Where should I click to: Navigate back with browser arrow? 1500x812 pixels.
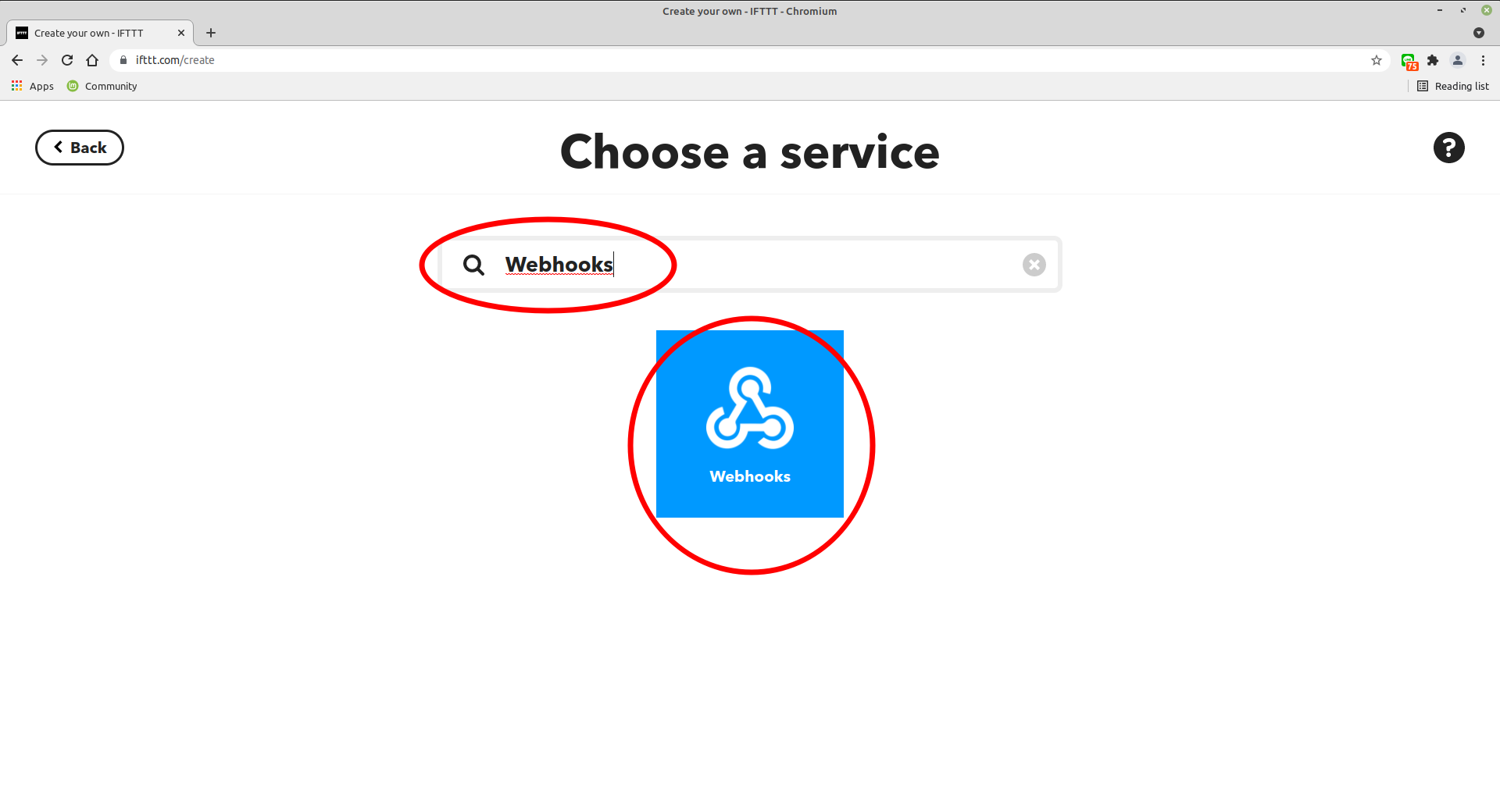pyautogui.click(x=17, y=60)
